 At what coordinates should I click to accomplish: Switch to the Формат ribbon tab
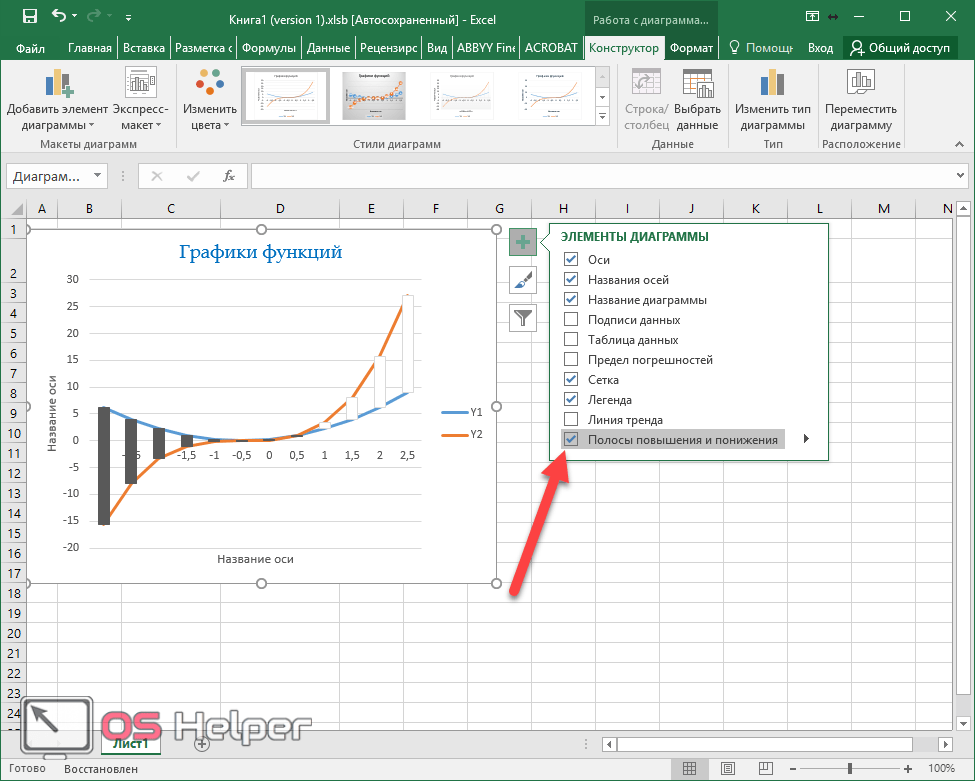coord(691,48)
